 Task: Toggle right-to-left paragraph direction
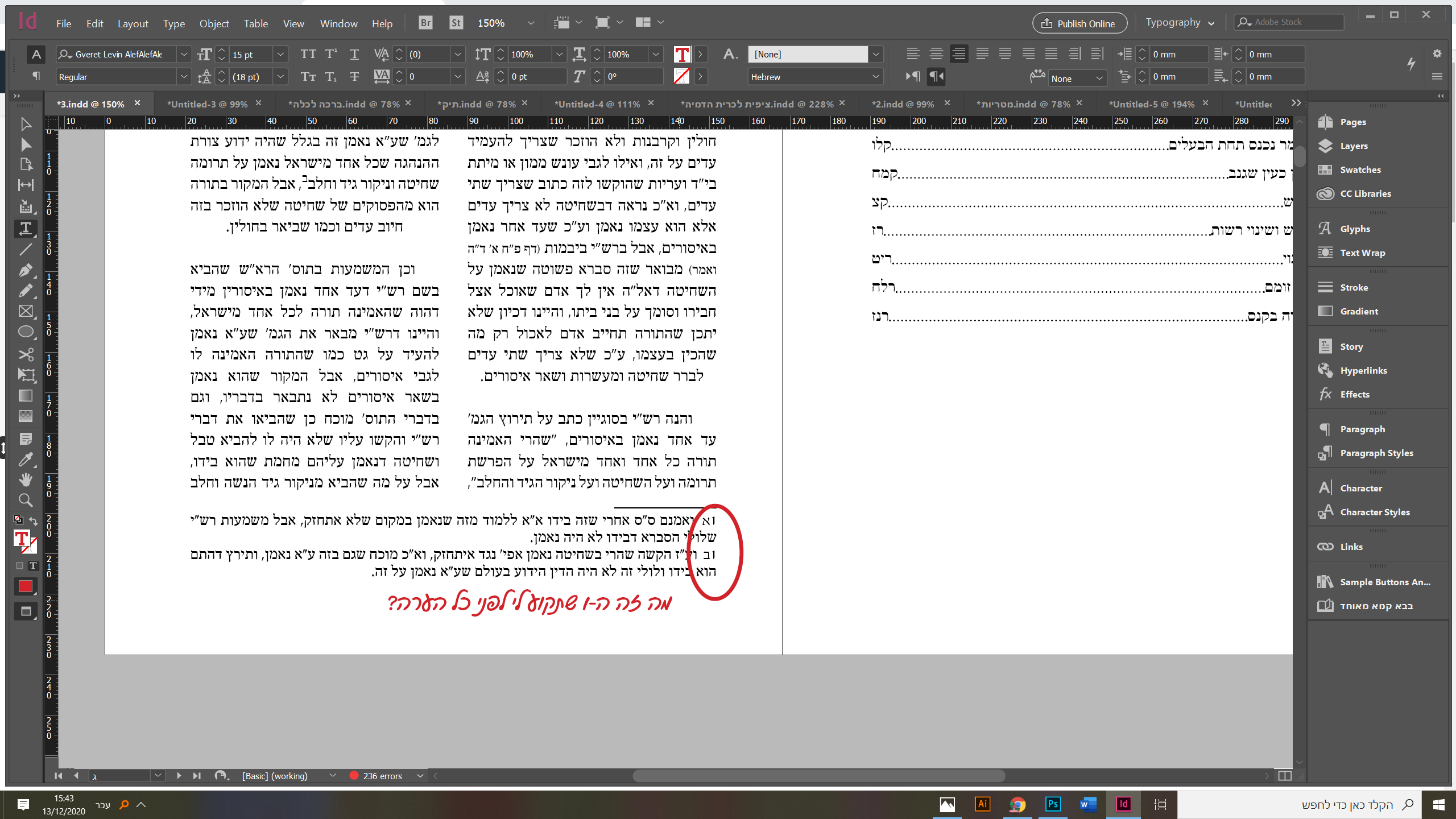click(x=936, y=76)
